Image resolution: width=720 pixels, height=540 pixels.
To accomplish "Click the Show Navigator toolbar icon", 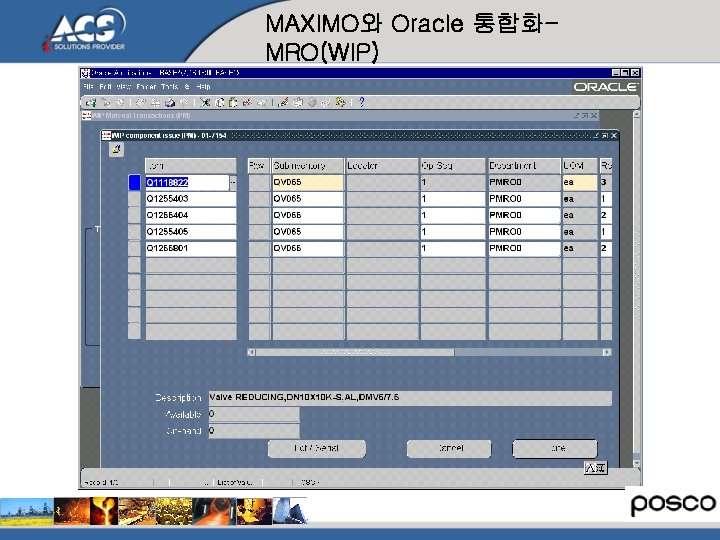I will pos(120,102).
